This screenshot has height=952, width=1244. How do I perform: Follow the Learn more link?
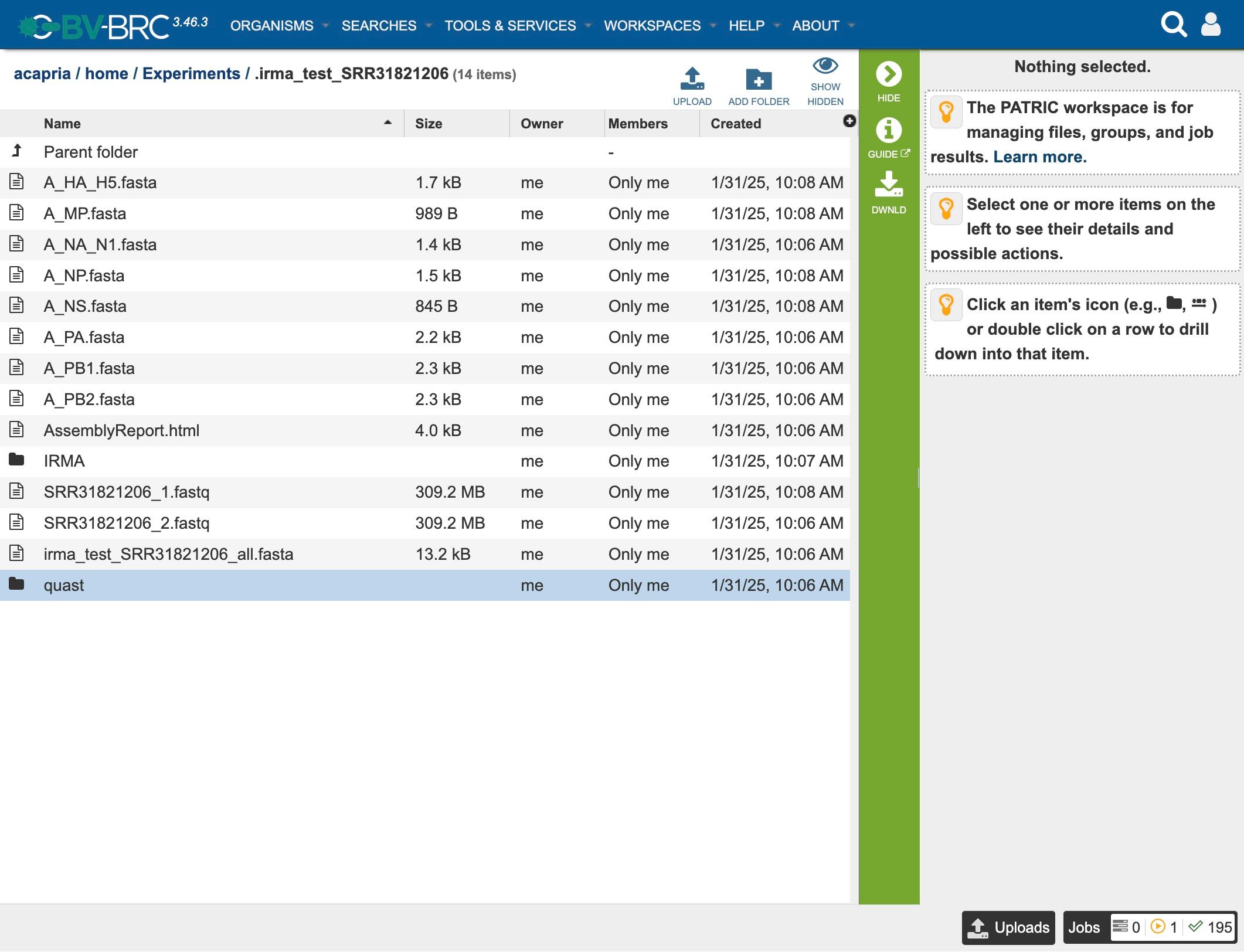[x=1039, y=157]
